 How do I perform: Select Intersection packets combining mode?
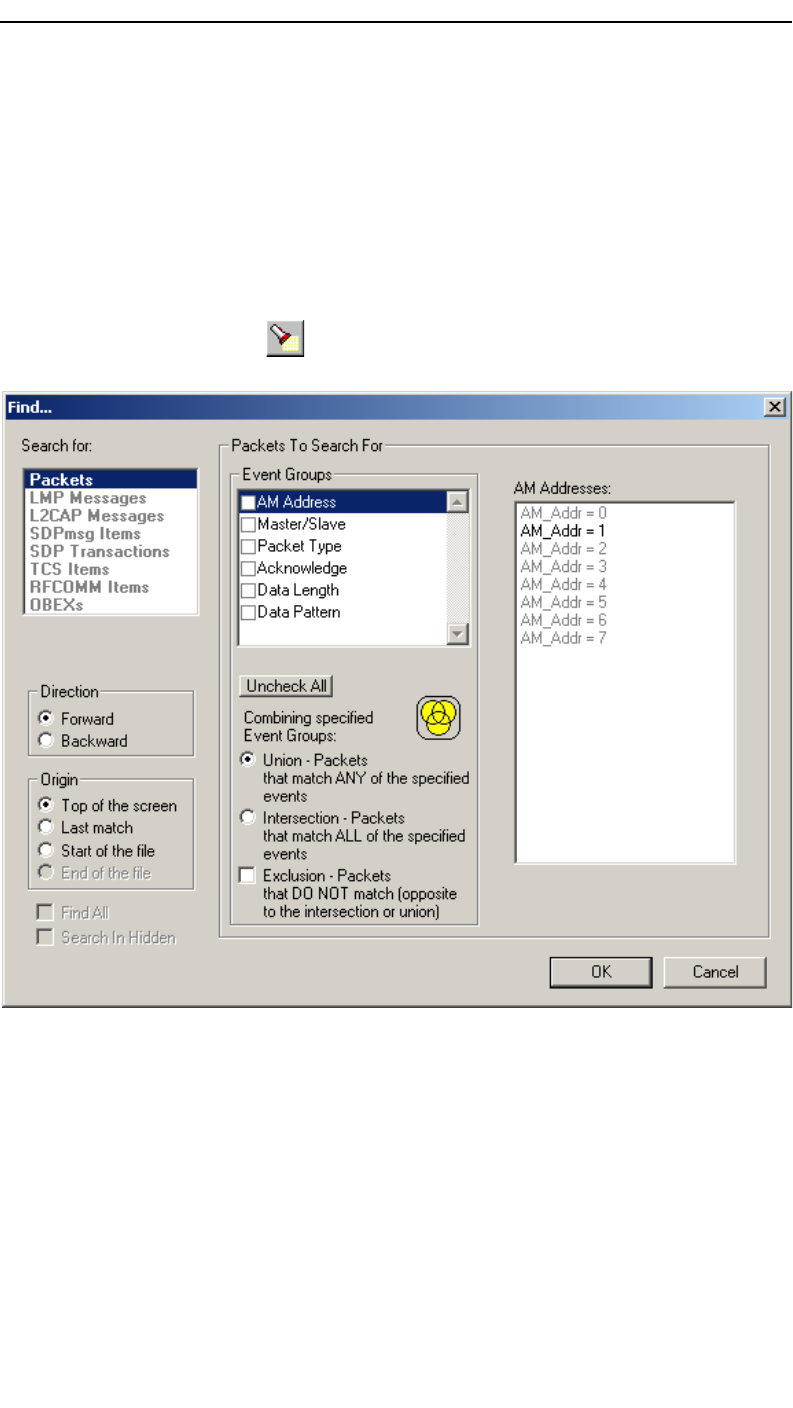coord(247,817)
